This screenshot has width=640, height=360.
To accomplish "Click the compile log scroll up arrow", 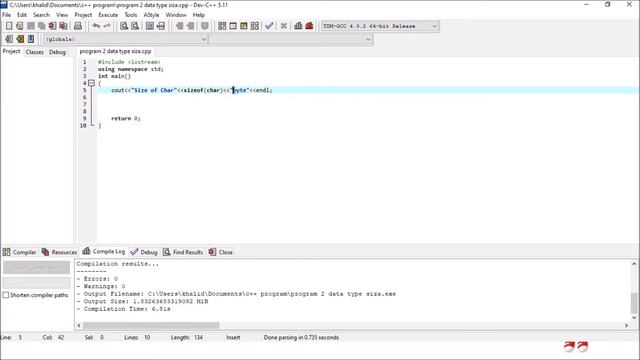I will pos(634,264).
